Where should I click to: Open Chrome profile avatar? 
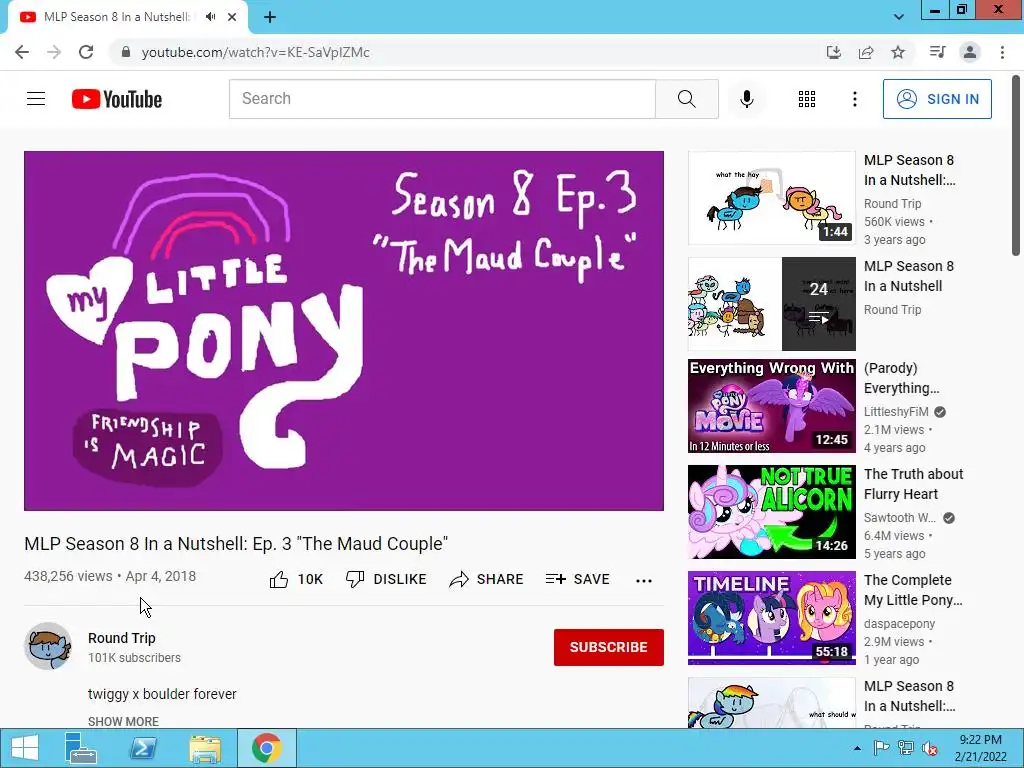pyautogui.click(x=970, y=52)
